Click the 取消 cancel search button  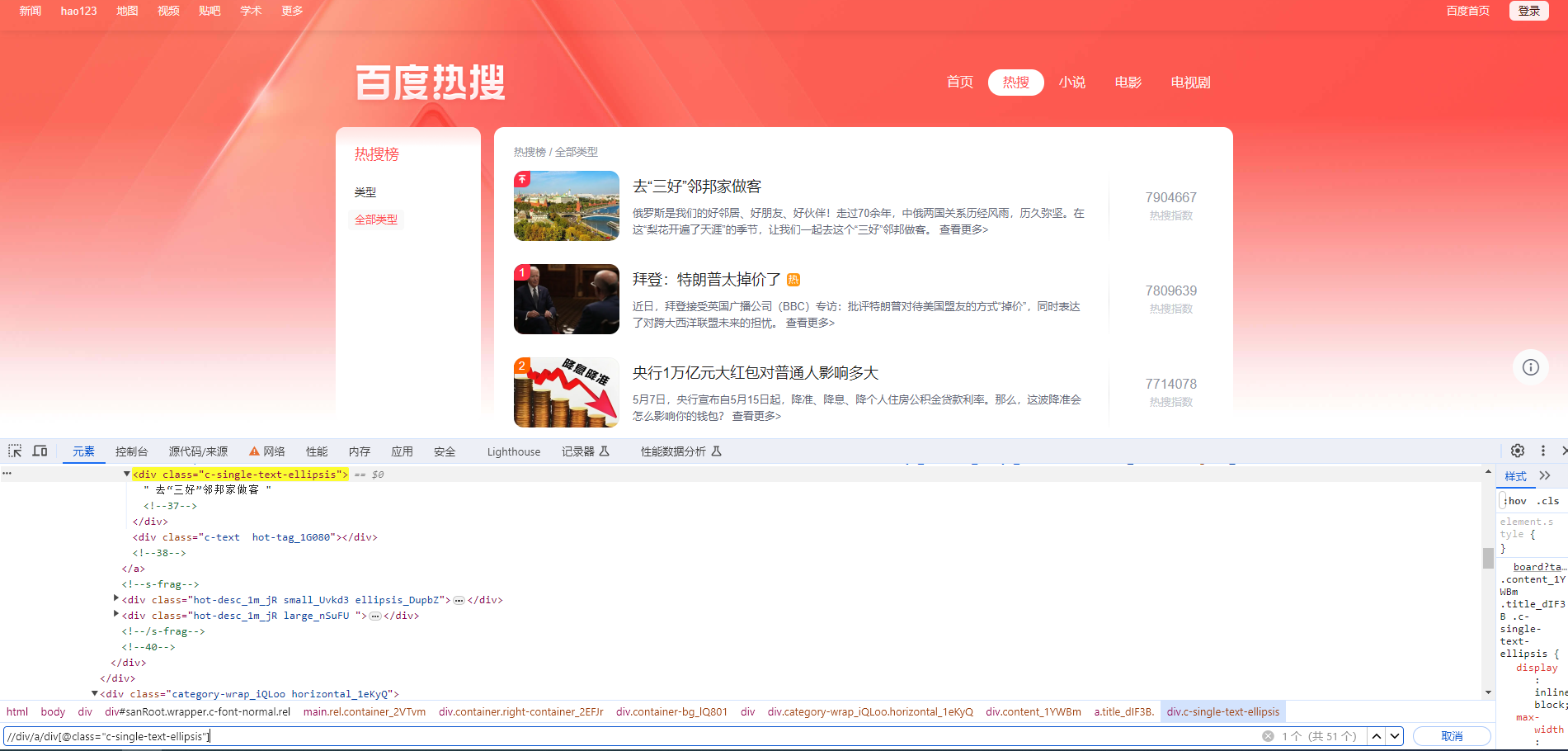pyautogui.click(x=1452, y=736)
